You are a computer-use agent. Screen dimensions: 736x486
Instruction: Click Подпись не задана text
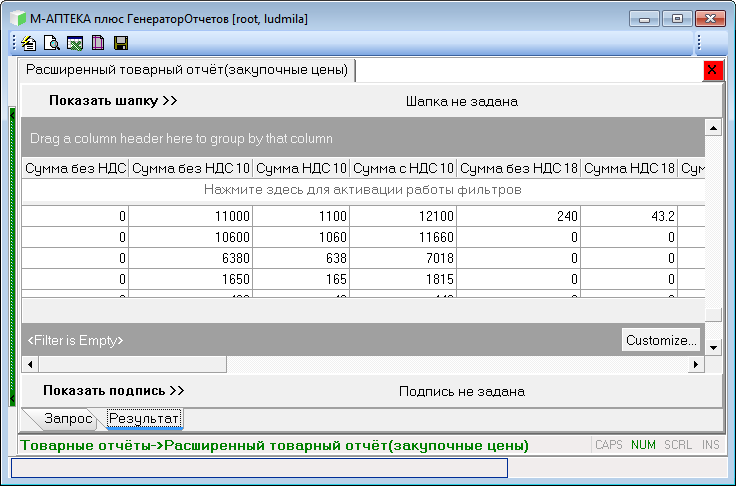[462, 392]
